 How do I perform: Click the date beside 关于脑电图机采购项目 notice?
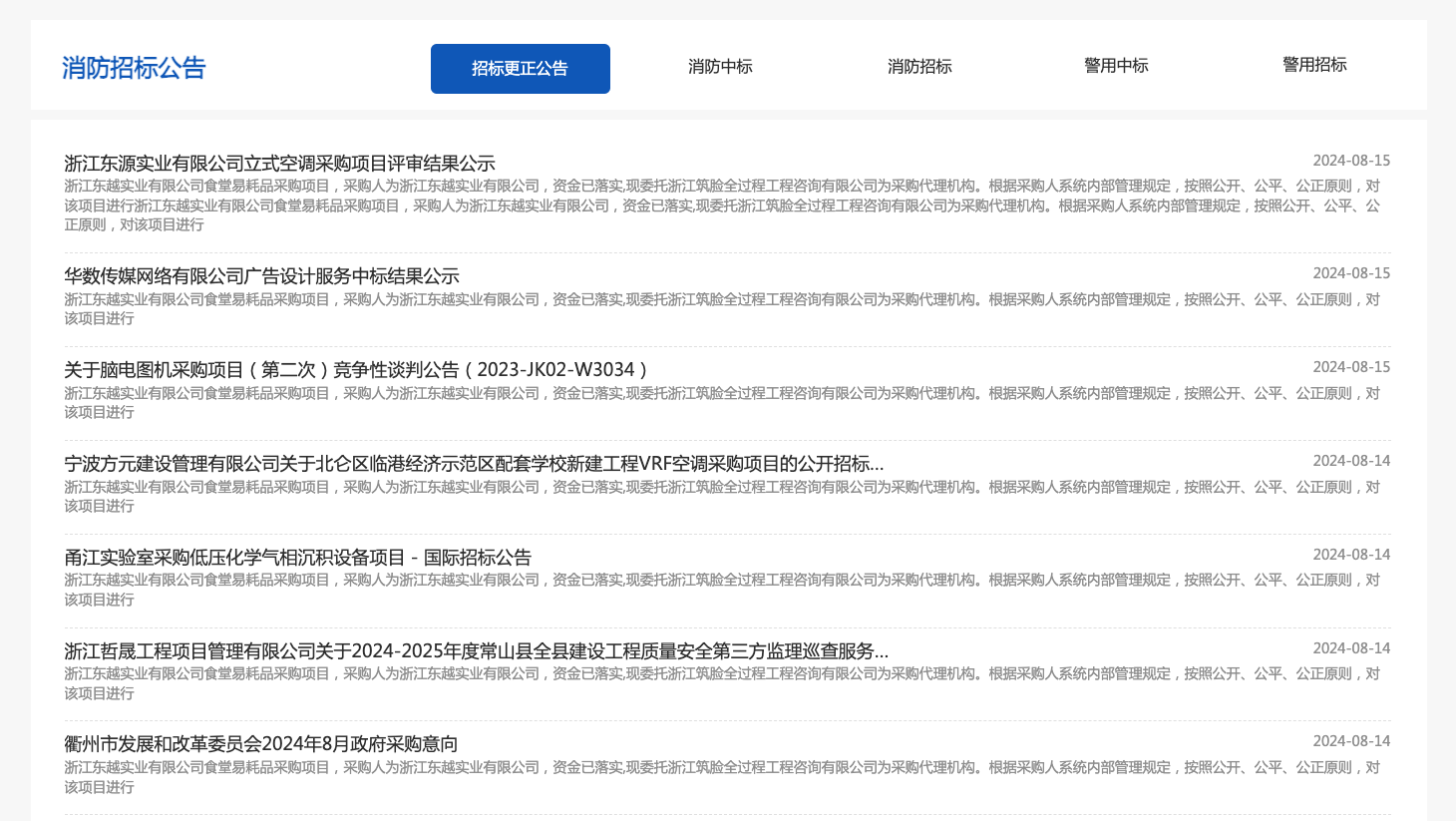[x=1351, y=367]
